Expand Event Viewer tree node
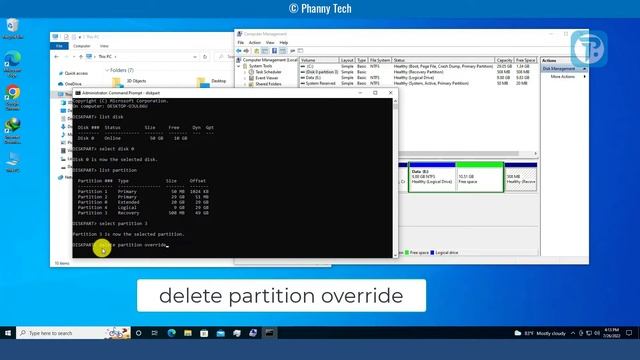The height and width of the screenshot is (360, 640). [245, 78]
